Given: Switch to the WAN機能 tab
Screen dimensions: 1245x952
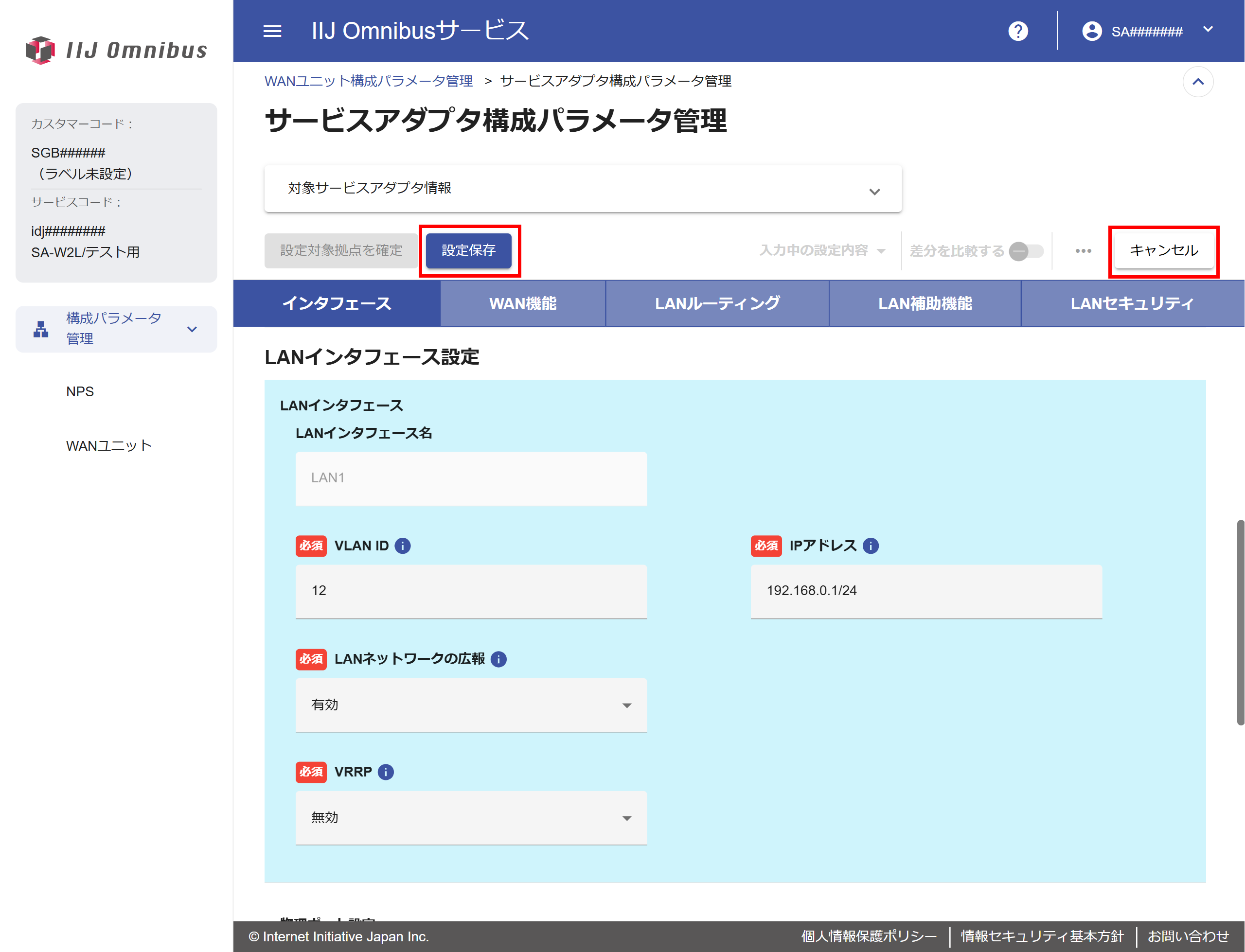Looking at the screenshot, I should (x=522, y=304).
